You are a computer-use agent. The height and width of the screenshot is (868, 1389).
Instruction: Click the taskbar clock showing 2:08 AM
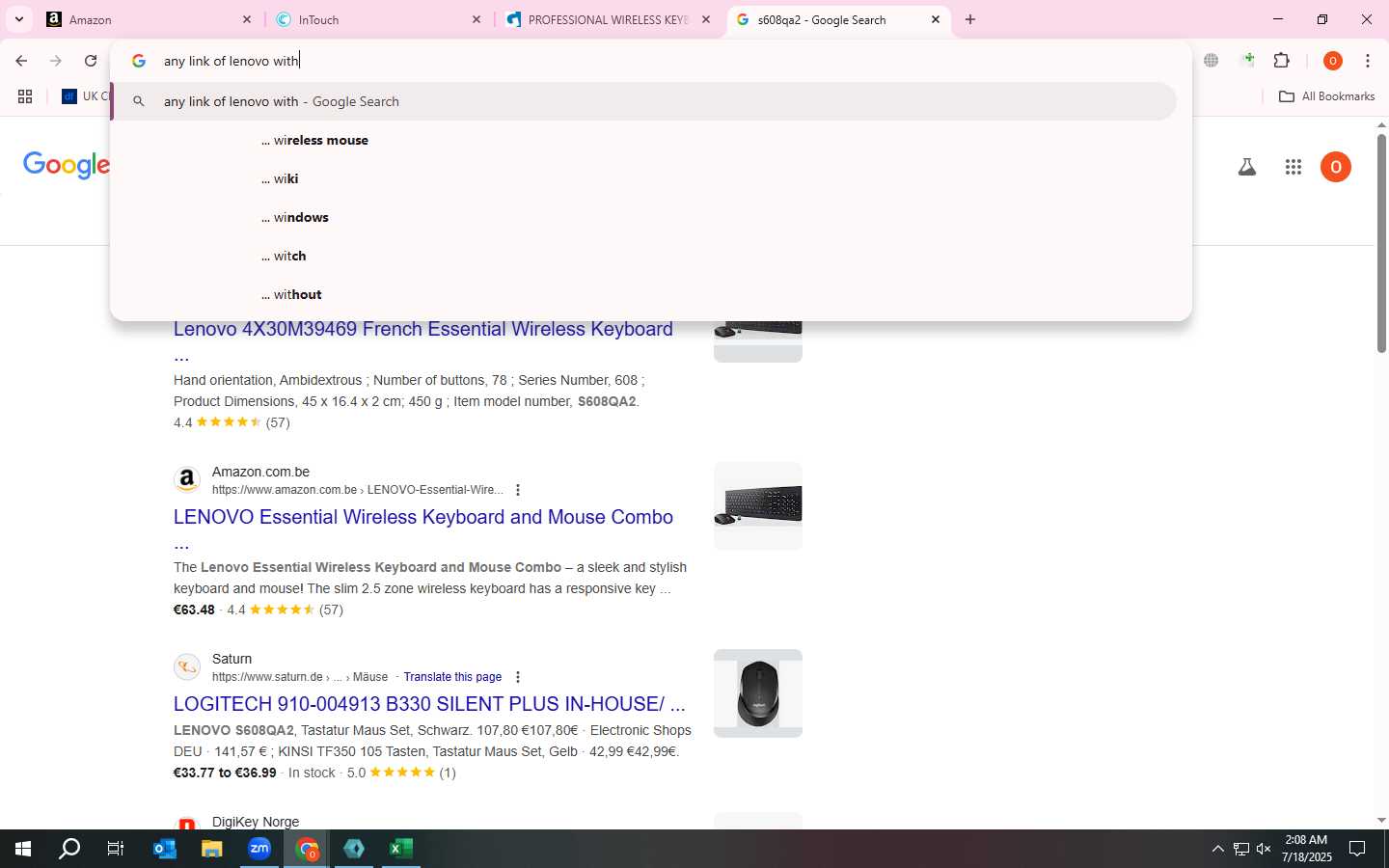1307,849
